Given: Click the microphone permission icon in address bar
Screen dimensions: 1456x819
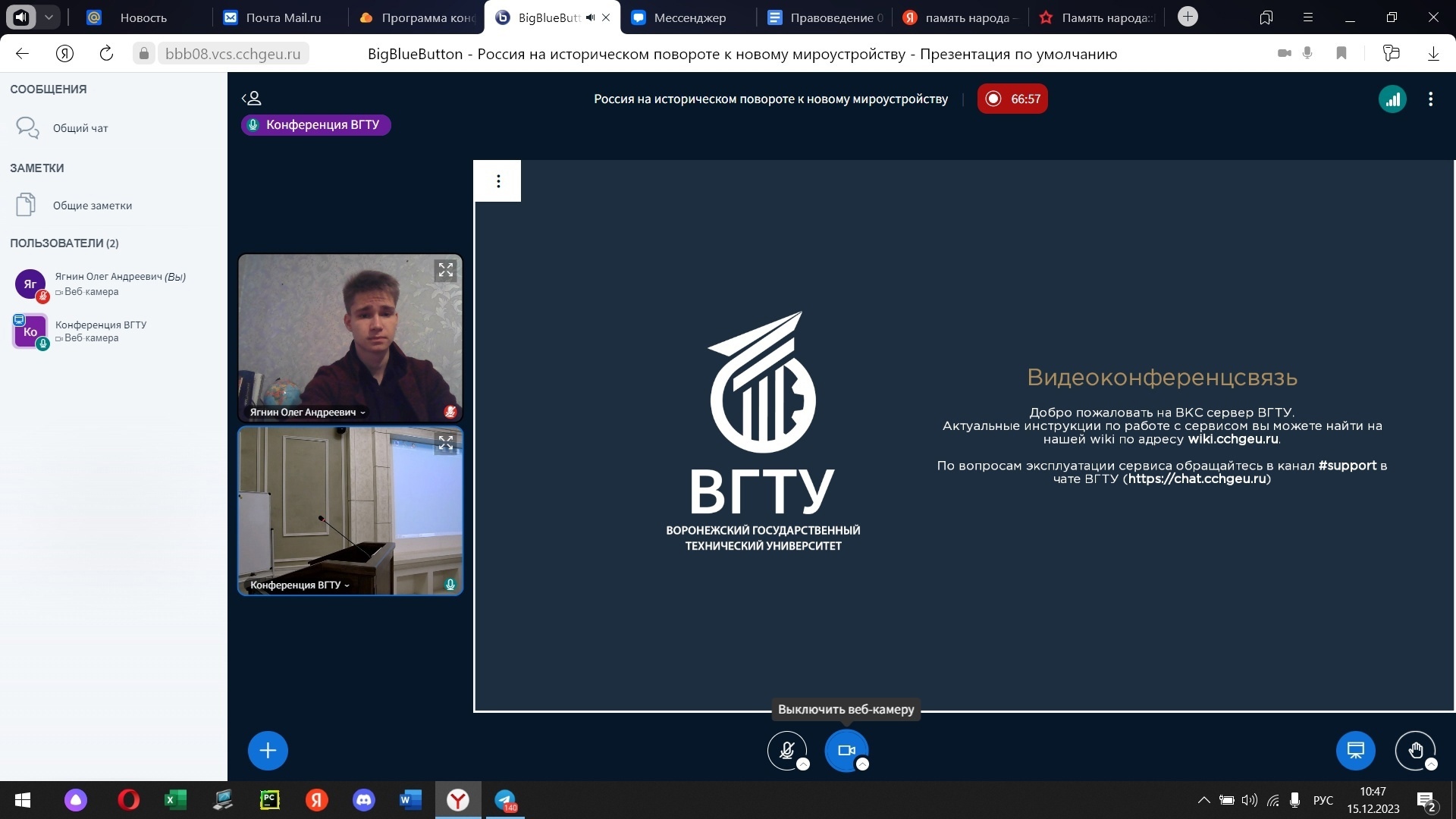Looking at the screenshot, I should pyautogui.click(x=1307, y=53).
